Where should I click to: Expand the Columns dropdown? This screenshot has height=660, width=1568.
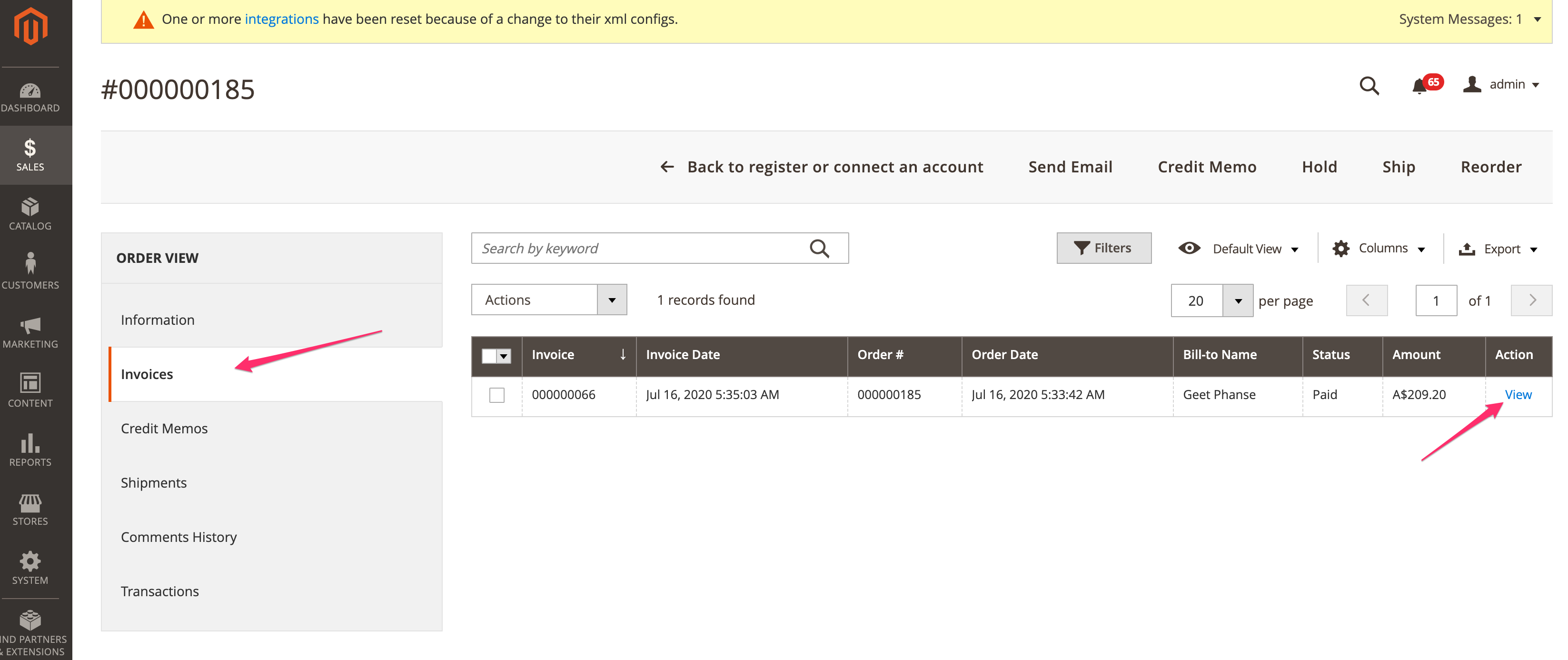coord(1379,249)
